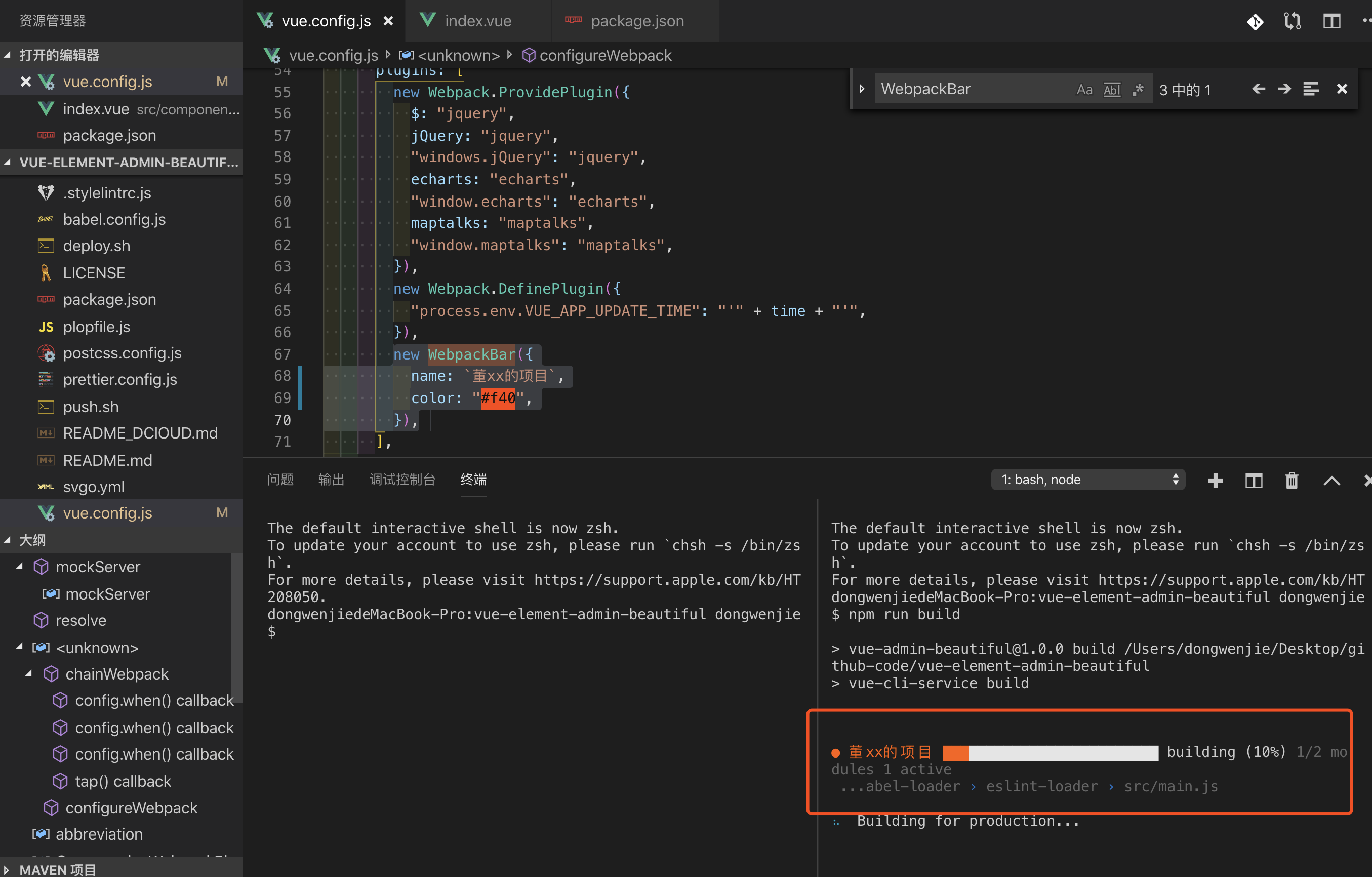Screen dimensions: 1372x877
Task: Collapse mockServer node in outline
Action: tap(19, 567)
